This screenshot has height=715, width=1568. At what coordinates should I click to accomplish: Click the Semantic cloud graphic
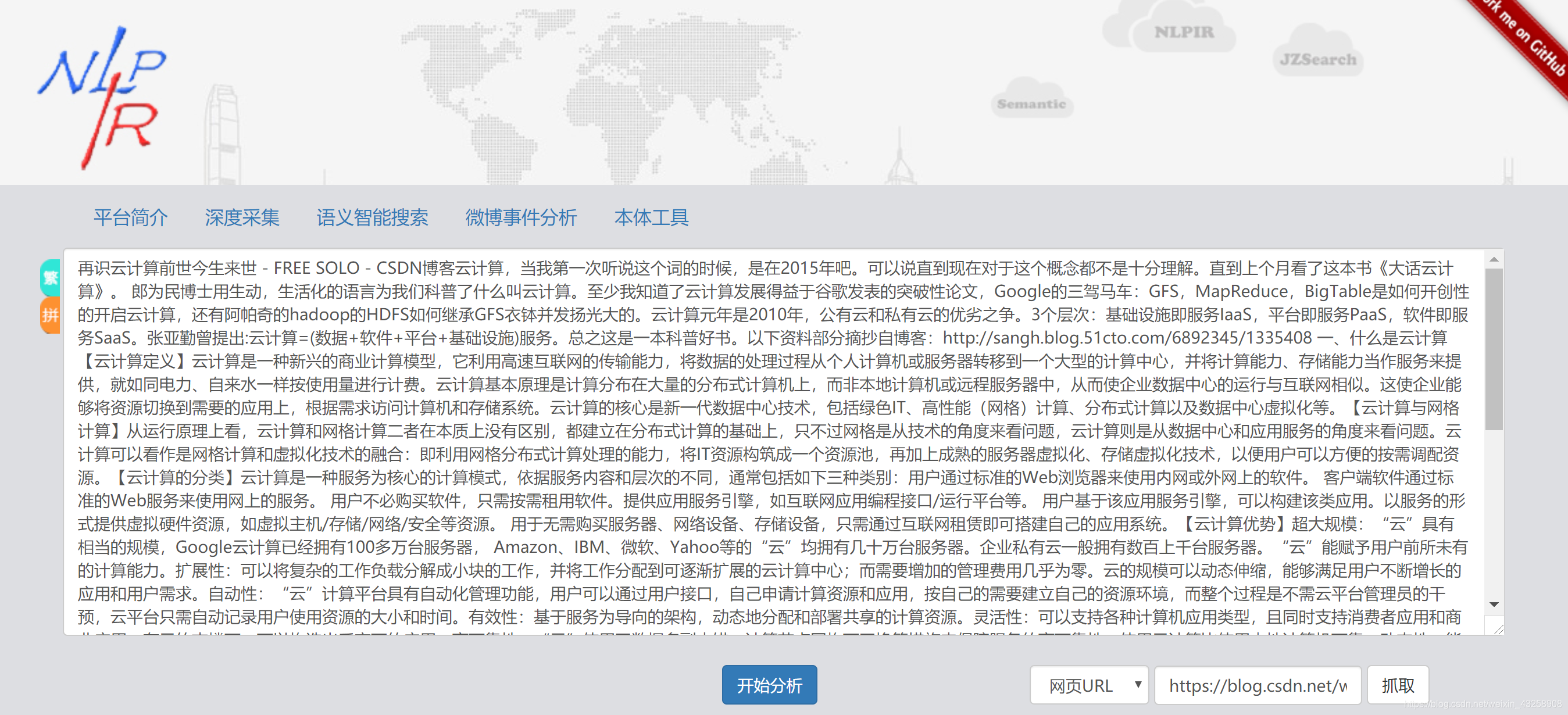[1033, 103]
